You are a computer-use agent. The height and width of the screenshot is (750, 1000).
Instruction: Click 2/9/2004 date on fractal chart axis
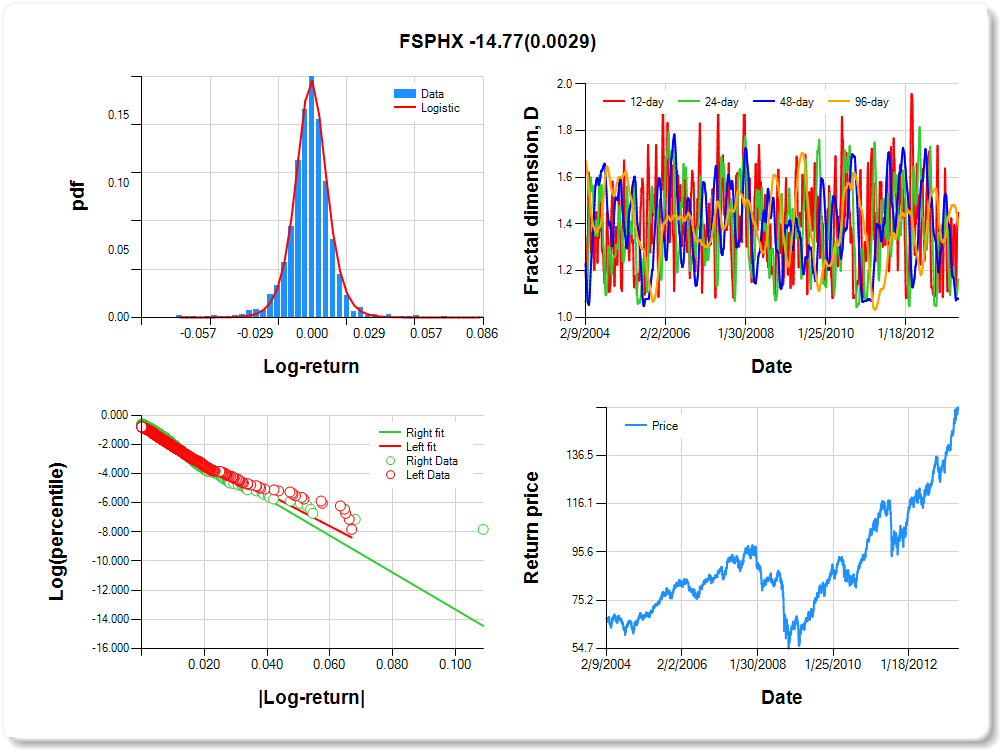(585, 333)
